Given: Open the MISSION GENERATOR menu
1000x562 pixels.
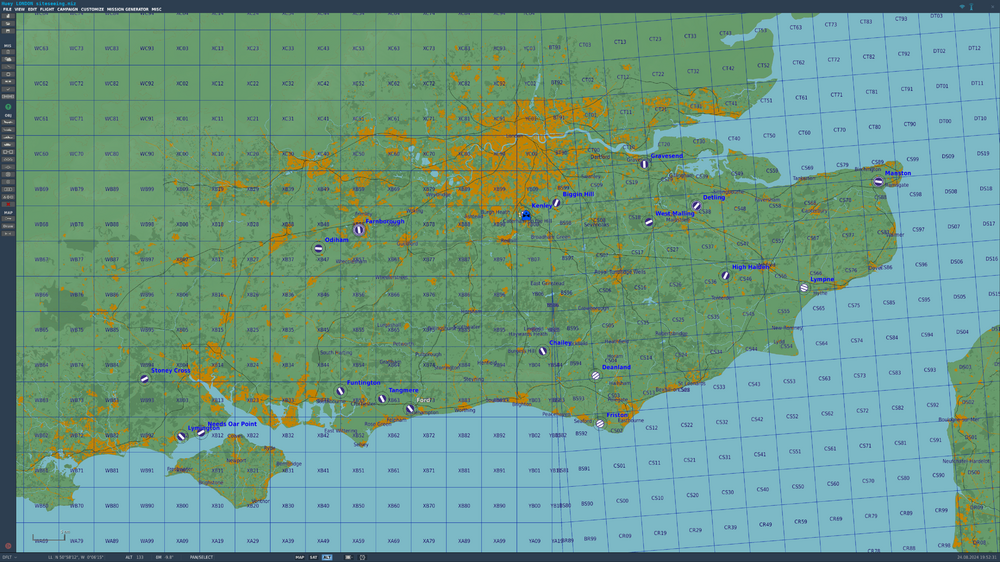Looking at the screenshot, I should pos(128,10).
